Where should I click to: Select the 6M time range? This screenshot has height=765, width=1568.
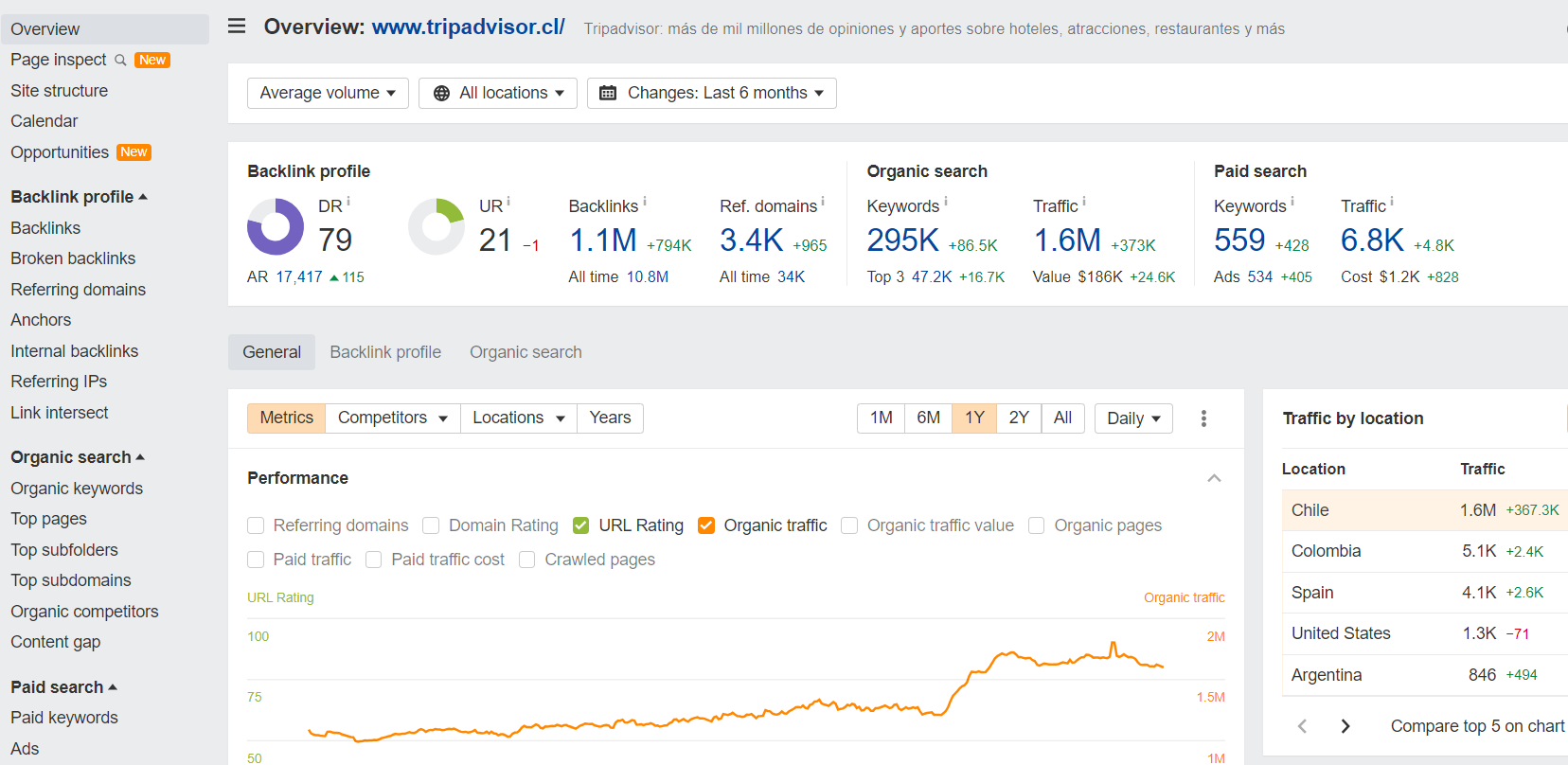[x=929, y=418]
